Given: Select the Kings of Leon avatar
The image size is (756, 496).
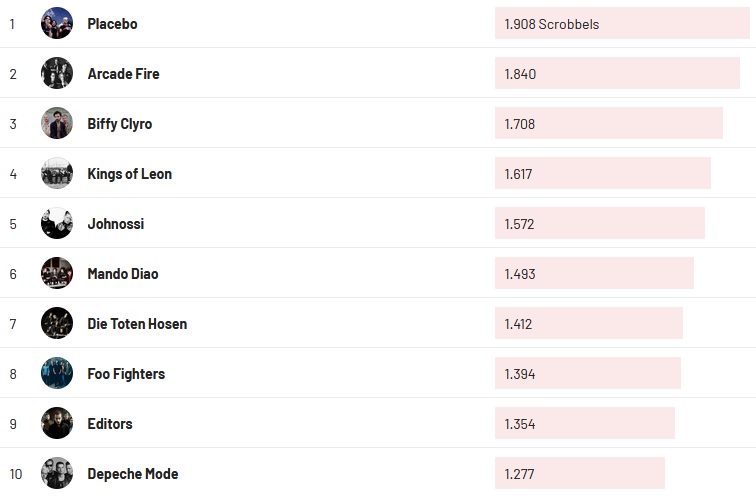Looking at the screenshot, I should (57, 173).
